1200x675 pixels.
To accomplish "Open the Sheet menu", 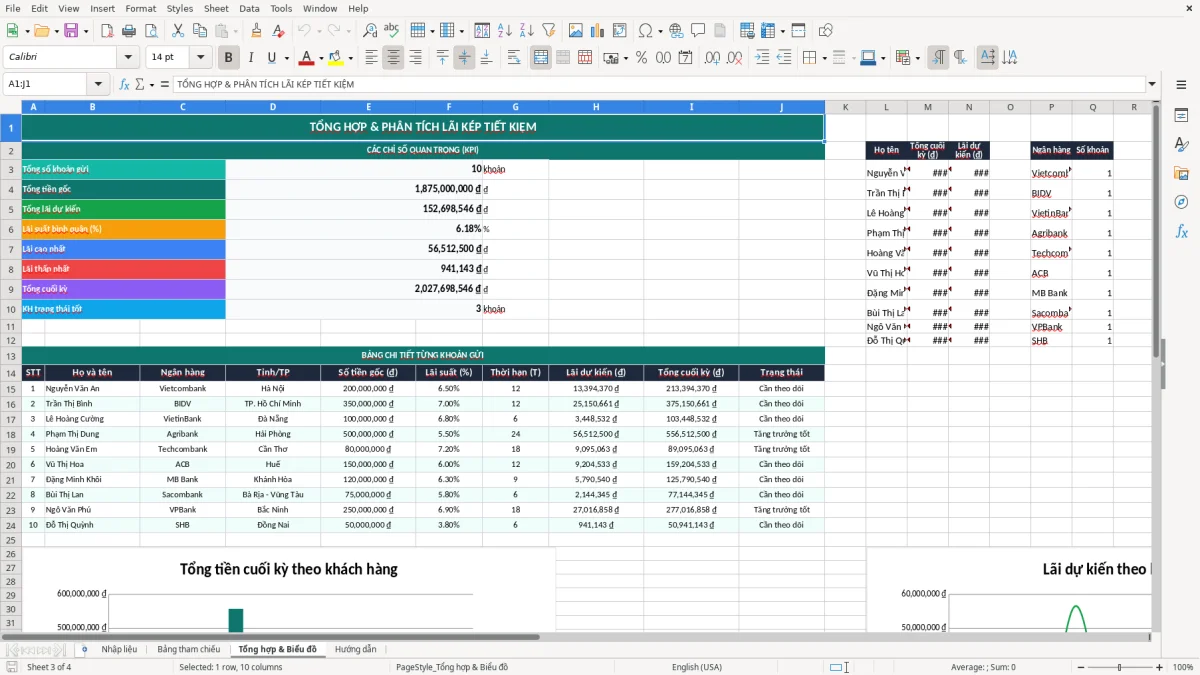I will (x=216, y=8).
